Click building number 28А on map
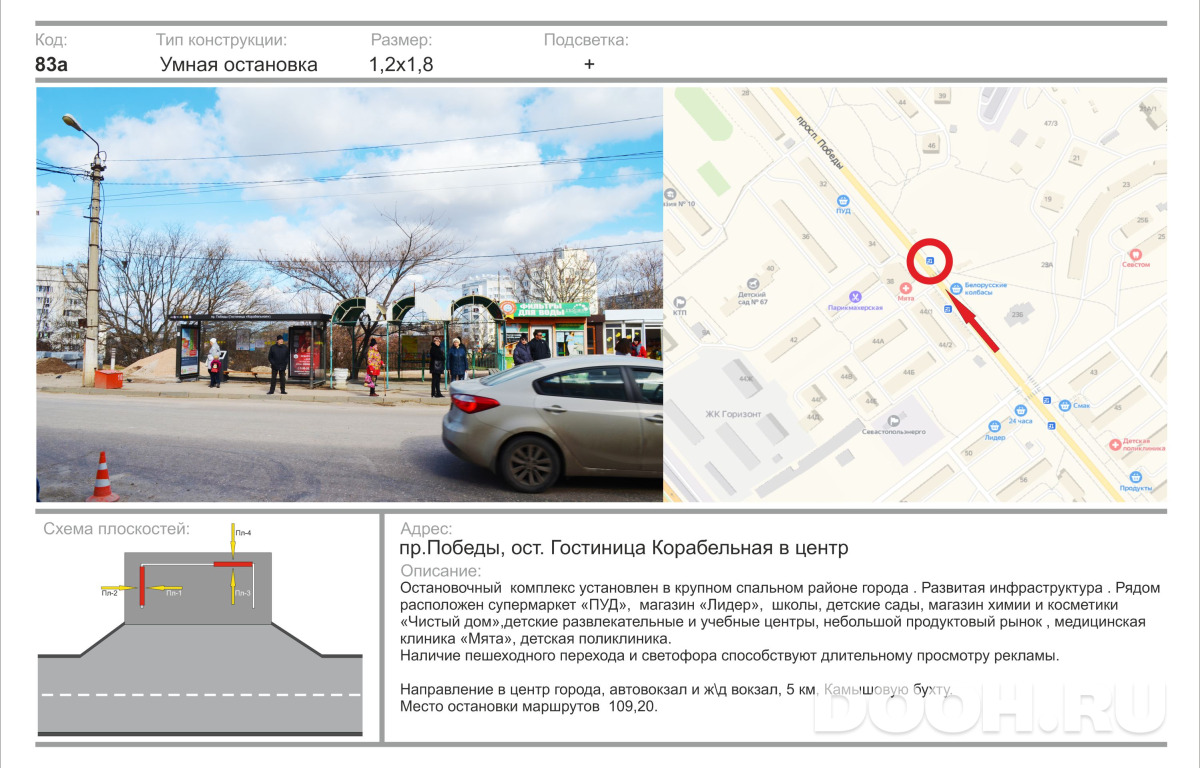 pyautogui.click(x=1047, y=265)
